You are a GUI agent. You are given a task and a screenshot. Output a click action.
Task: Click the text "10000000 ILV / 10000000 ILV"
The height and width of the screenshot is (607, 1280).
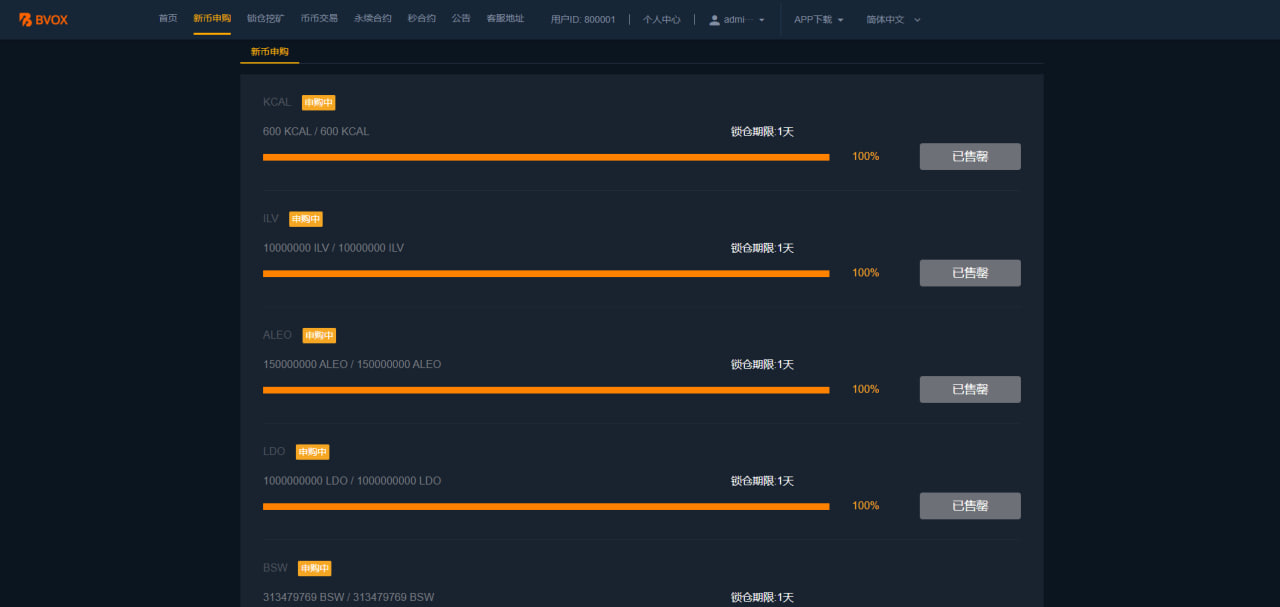[334, 248]
